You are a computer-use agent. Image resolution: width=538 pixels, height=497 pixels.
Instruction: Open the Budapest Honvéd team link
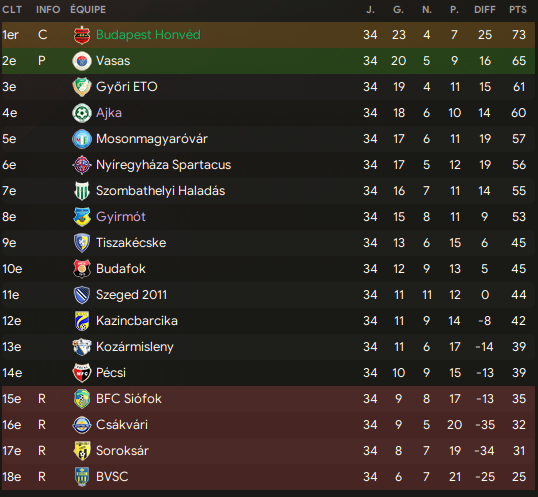pyautogui.click(x=148, y=35)
